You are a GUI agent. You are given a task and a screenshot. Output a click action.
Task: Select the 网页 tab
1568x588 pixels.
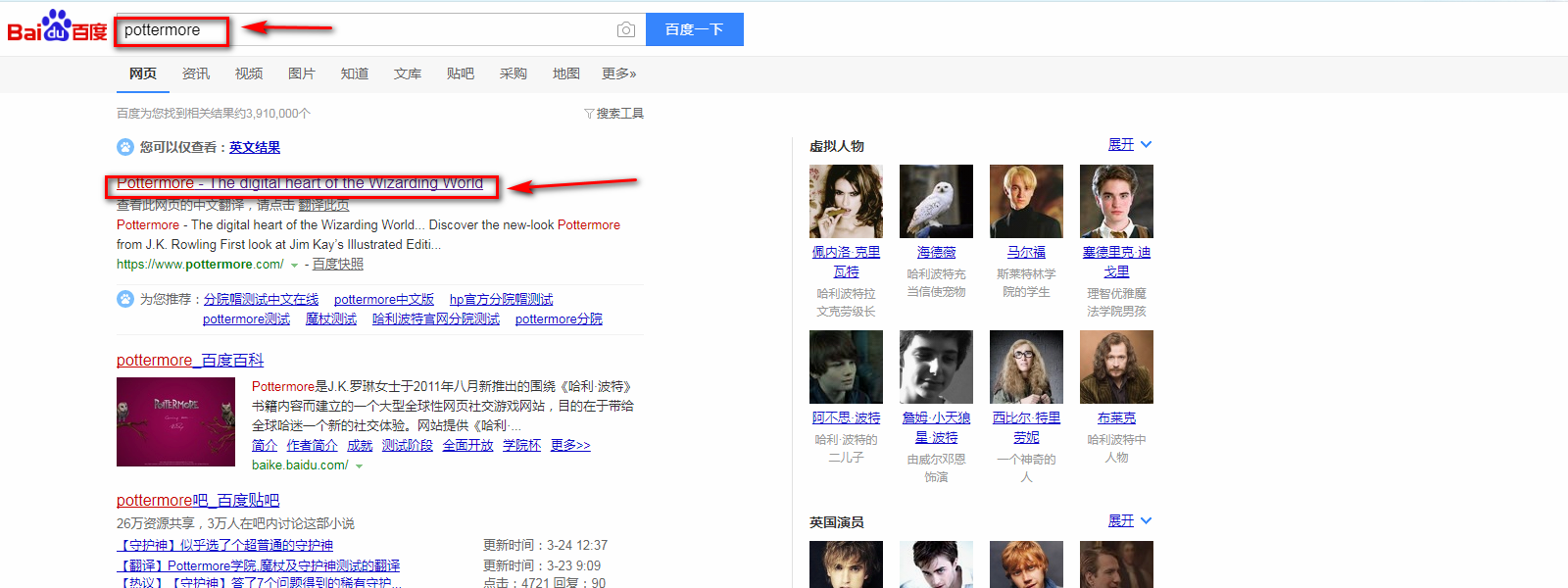pos(143,73)
